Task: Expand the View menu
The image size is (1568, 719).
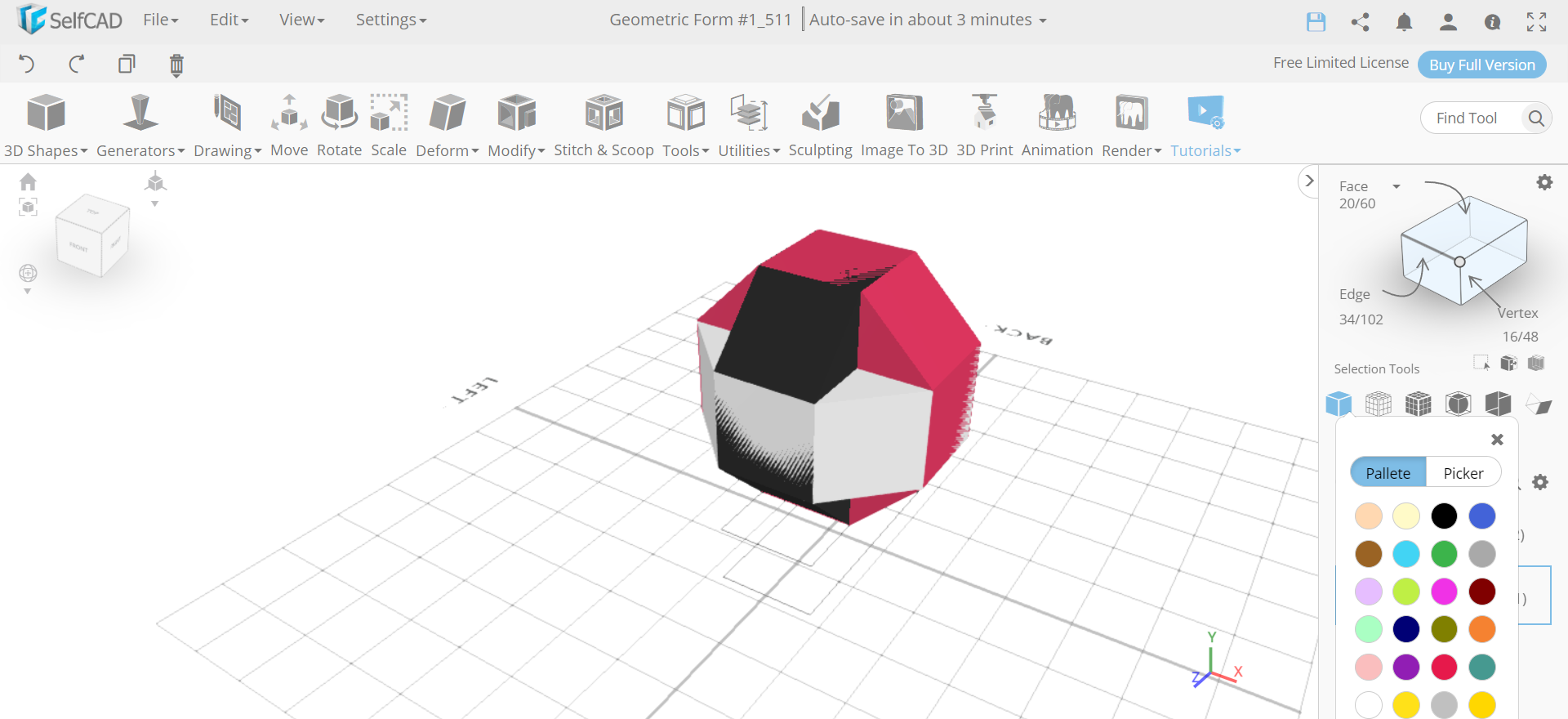Action: click(302, 20)
